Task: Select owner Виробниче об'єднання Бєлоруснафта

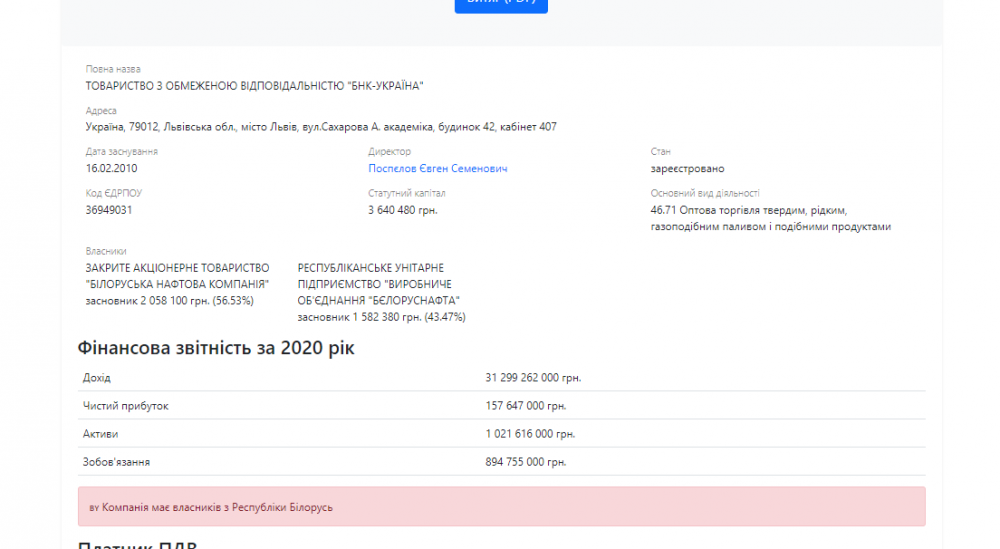Action: (379, 284)
